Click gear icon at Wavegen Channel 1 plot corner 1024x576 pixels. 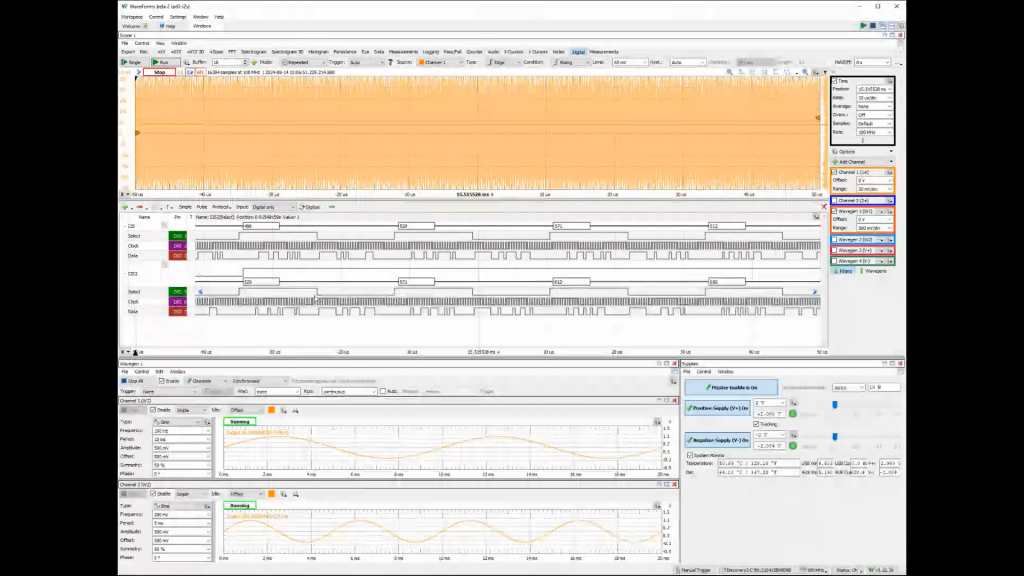coord(657,422)
